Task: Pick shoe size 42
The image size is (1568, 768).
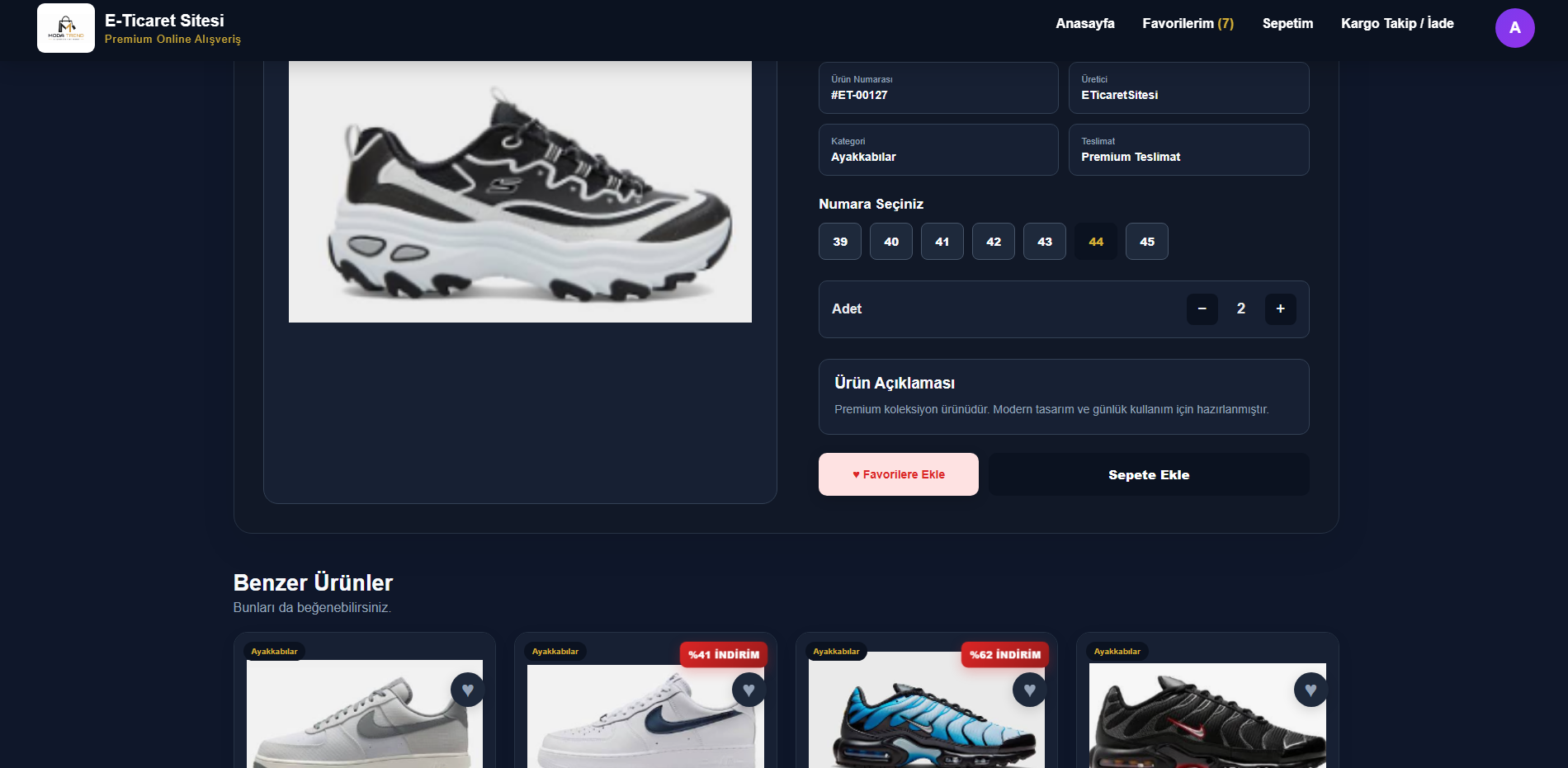Action: point(994,242)
